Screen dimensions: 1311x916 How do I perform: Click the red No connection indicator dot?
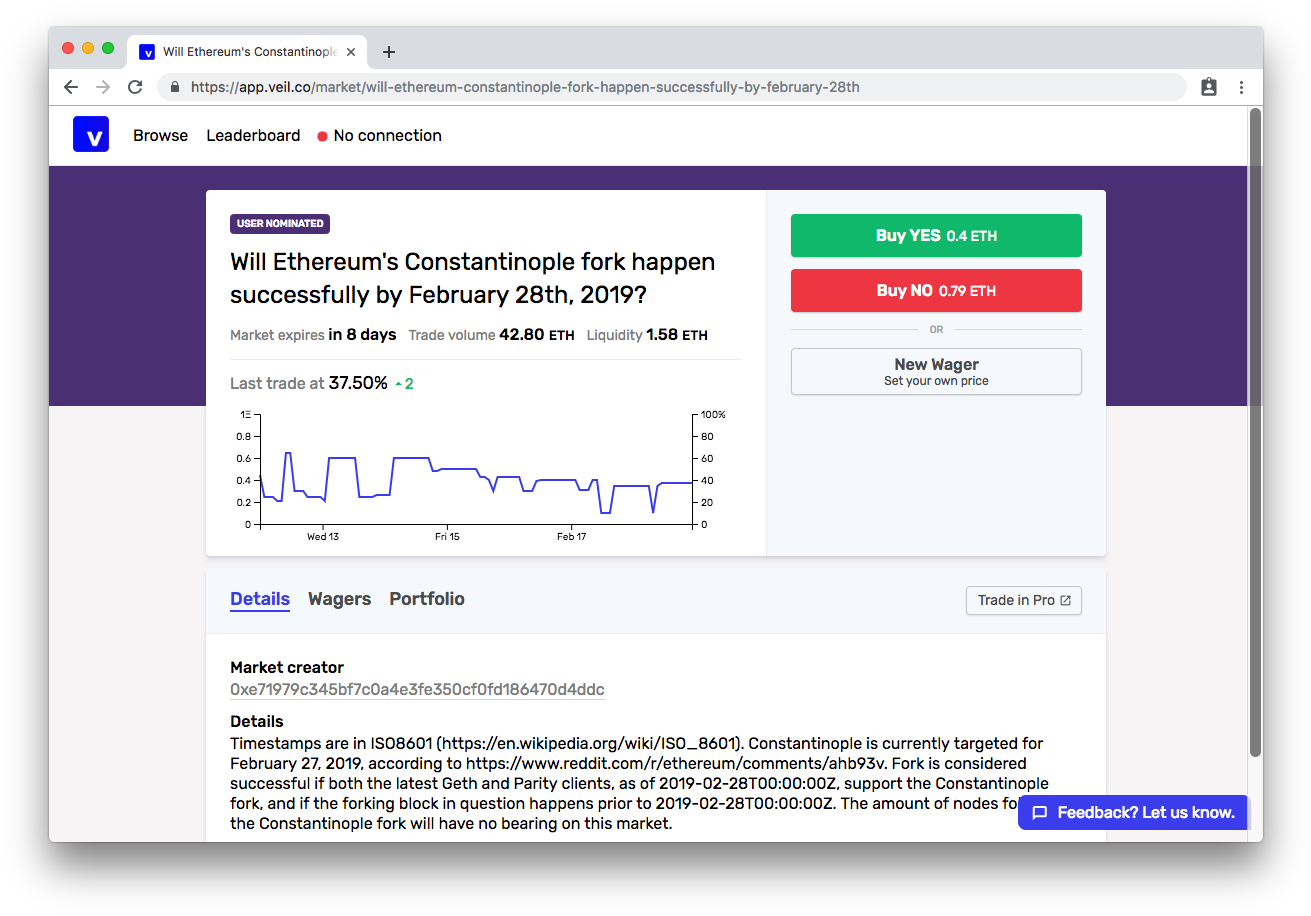(x=322, y=136)
